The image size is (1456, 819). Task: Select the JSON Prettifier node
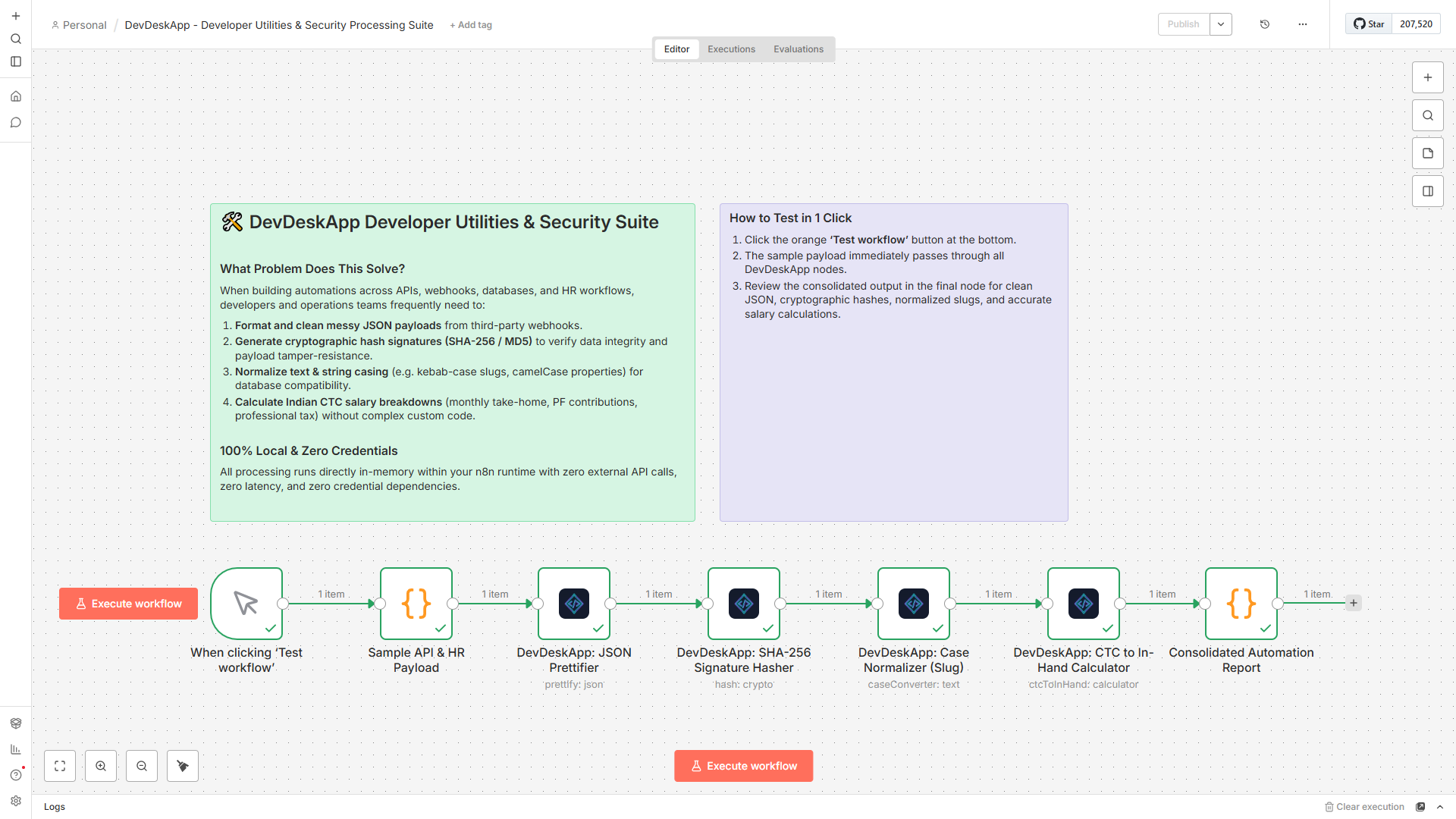point(574,604)
